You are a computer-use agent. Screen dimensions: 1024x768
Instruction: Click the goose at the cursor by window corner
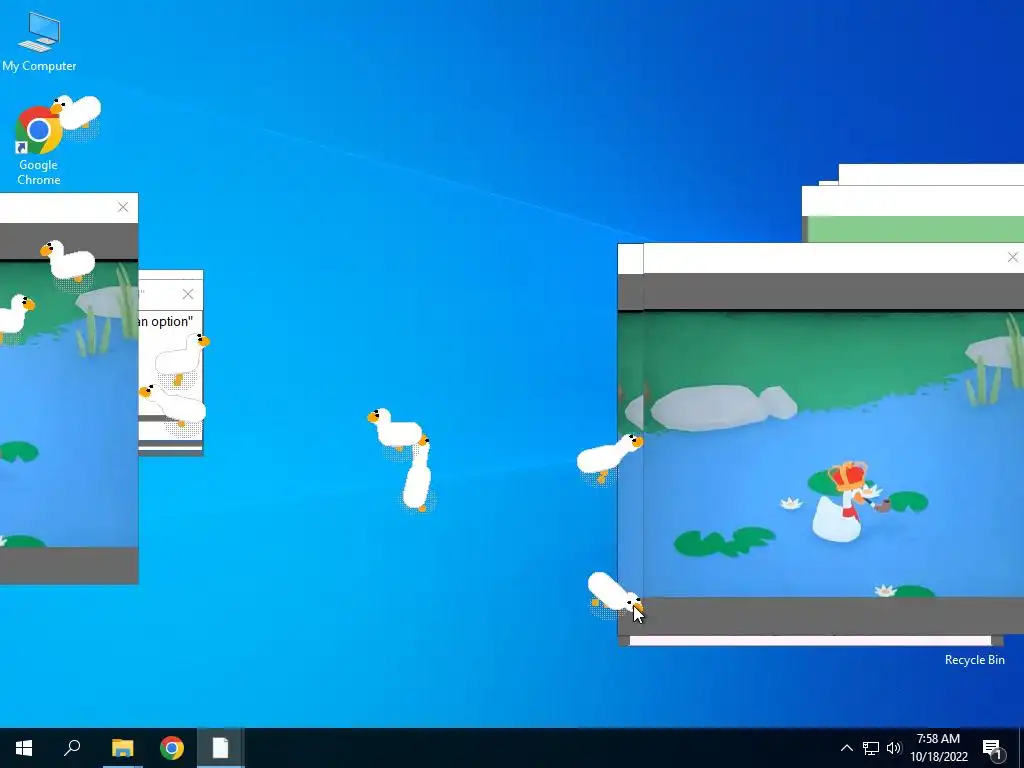614,594
